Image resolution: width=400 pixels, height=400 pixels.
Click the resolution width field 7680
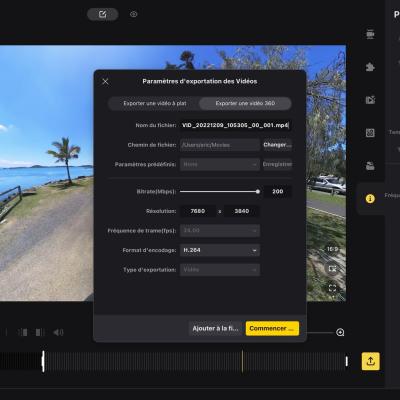198,211
